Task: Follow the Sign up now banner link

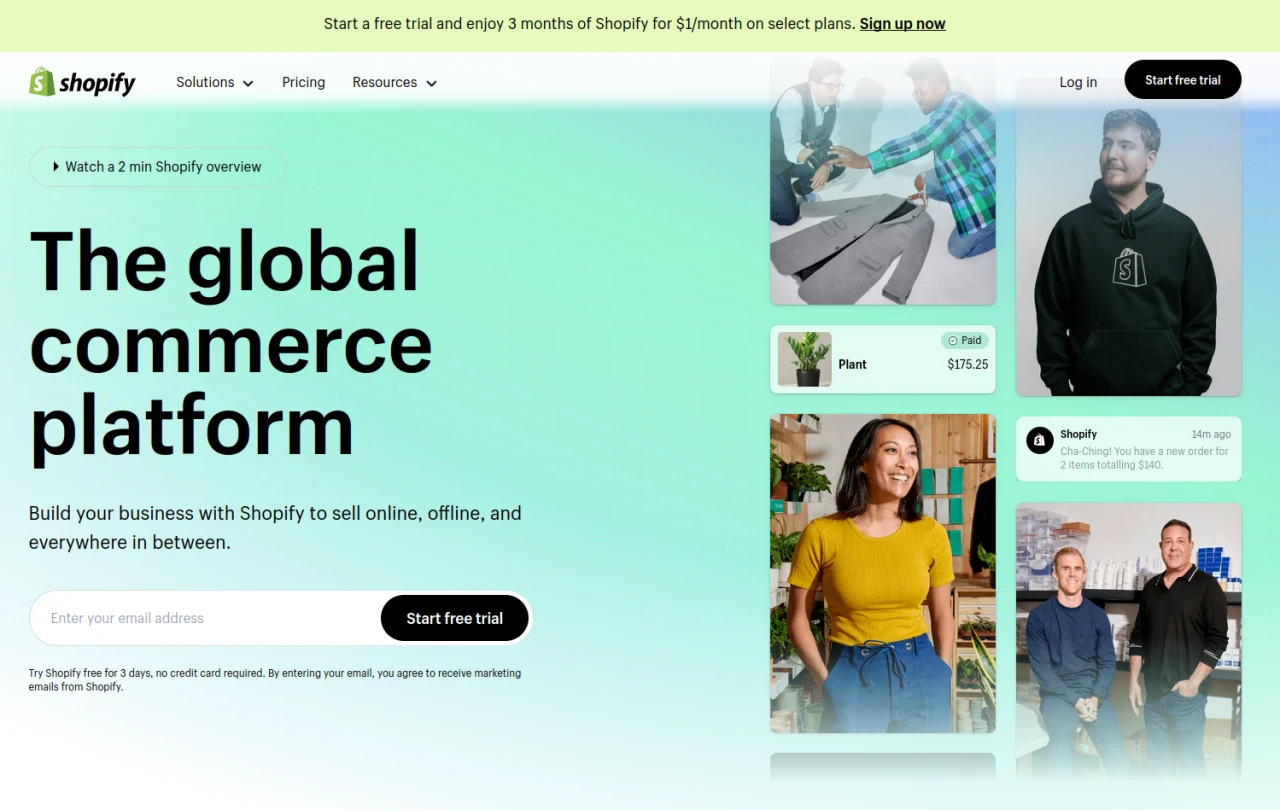Action: tap(902, 24)
